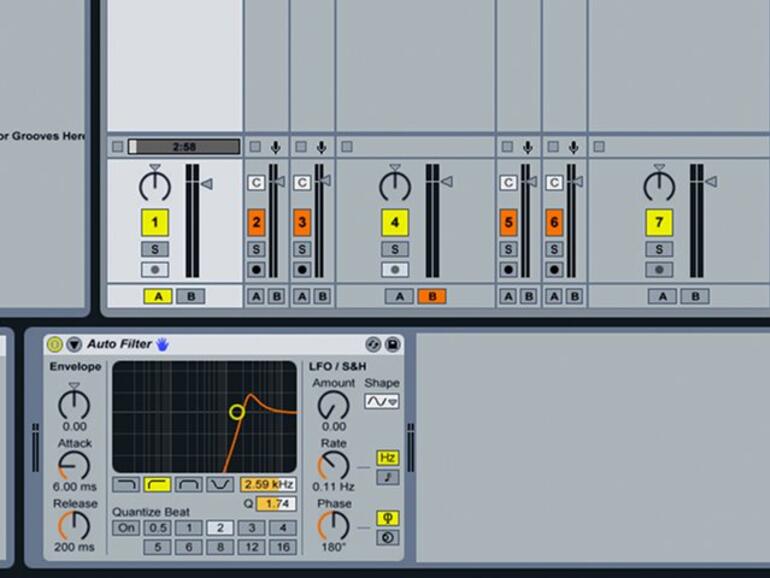Assign track 4 to crossfader B
Viewport: 770px width, 578px height.
coord(431,296)
